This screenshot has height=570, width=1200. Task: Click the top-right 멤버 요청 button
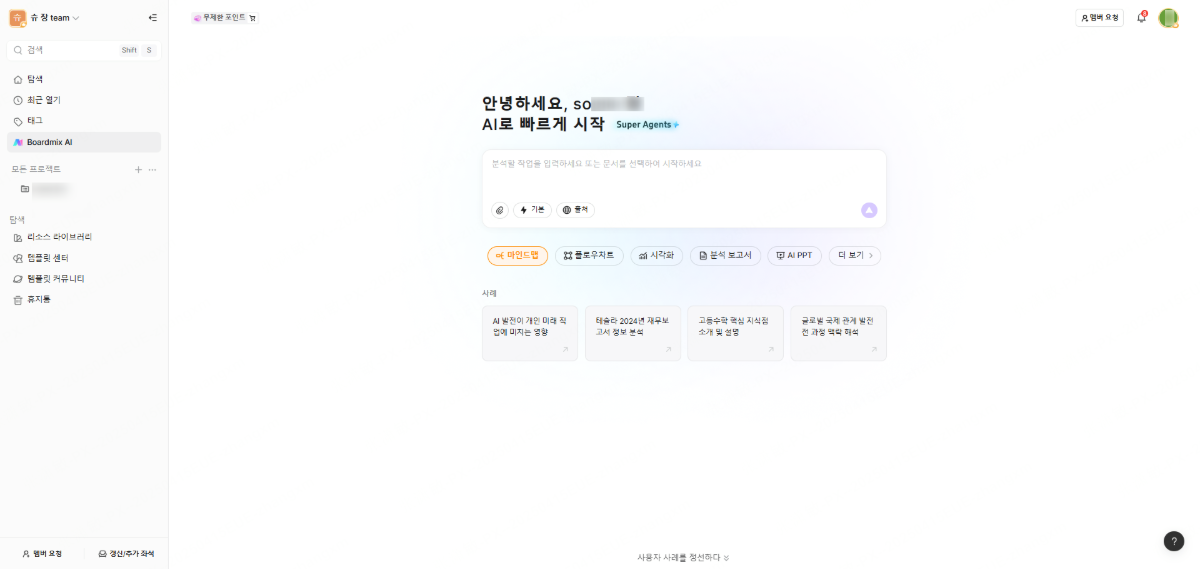1099,17
